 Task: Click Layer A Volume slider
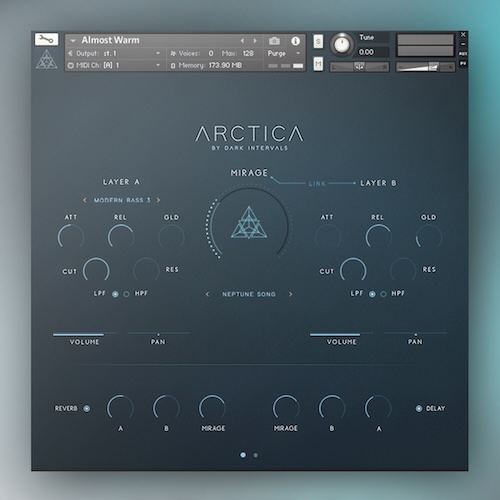click(x=85, y=334)
